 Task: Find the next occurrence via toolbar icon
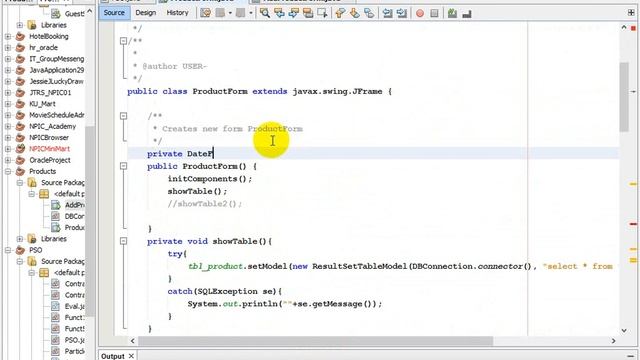293,13
